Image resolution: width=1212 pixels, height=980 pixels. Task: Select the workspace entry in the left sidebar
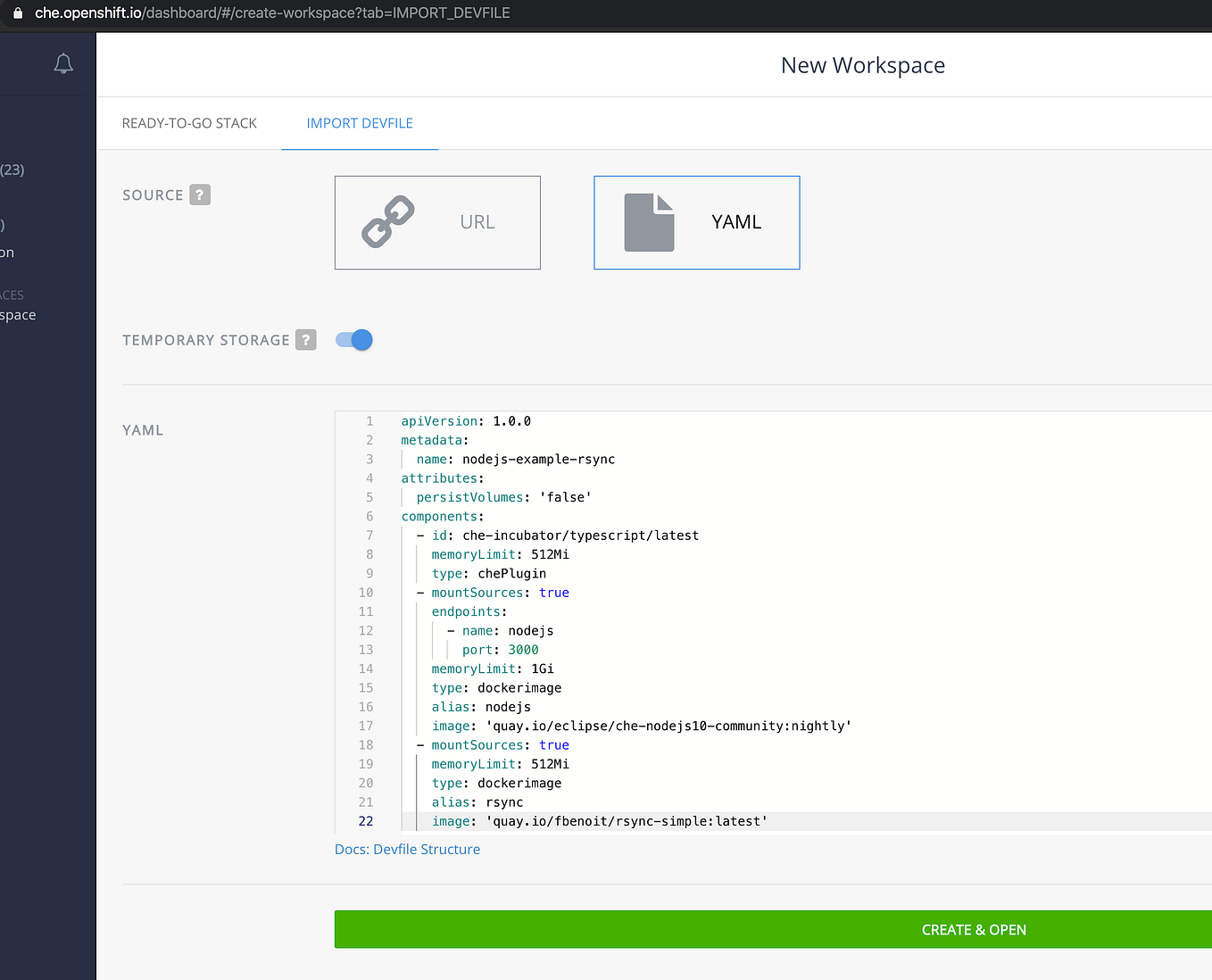tap(18, 314)
